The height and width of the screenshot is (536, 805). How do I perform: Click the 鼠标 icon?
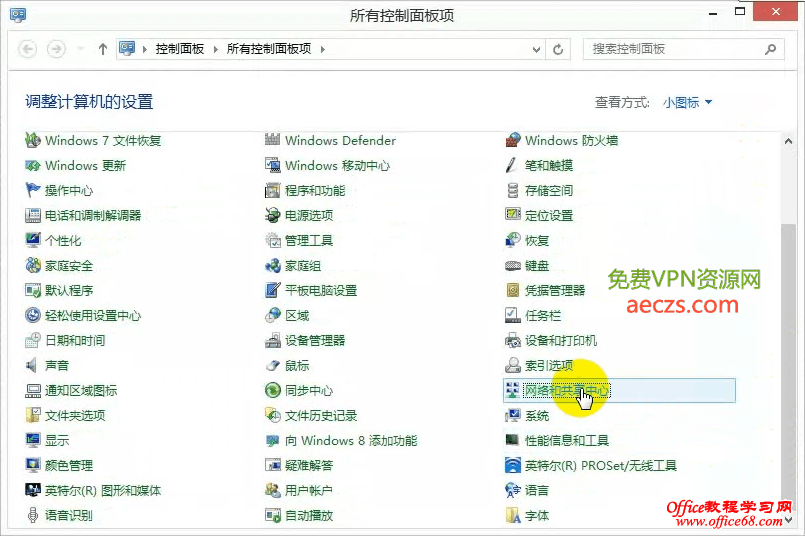click(273, 365)
